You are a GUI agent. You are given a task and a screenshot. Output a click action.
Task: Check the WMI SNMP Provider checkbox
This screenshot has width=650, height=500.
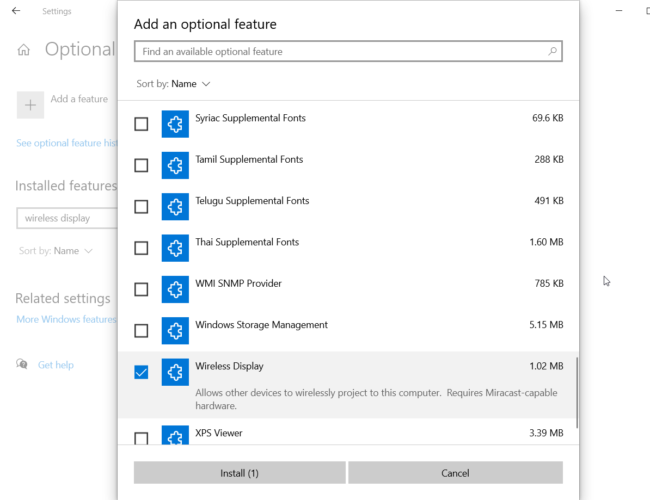tap(141, 289)
